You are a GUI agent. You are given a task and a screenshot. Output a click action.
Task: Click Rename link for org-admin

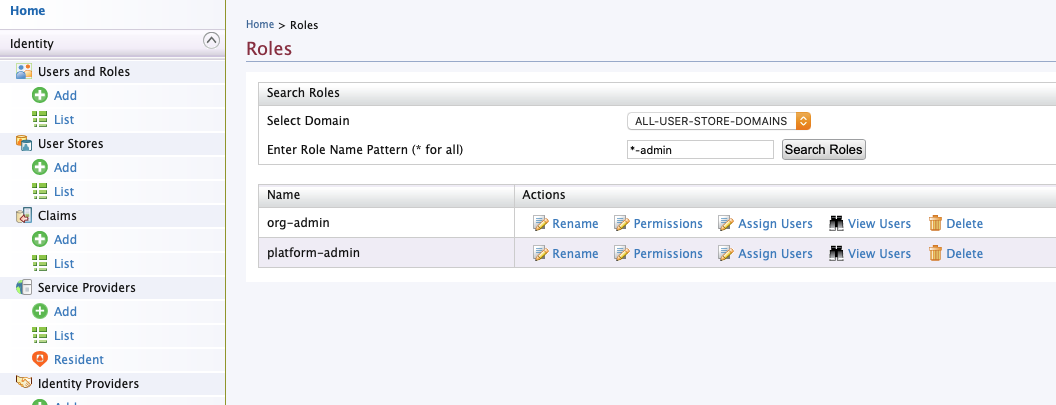575,224
